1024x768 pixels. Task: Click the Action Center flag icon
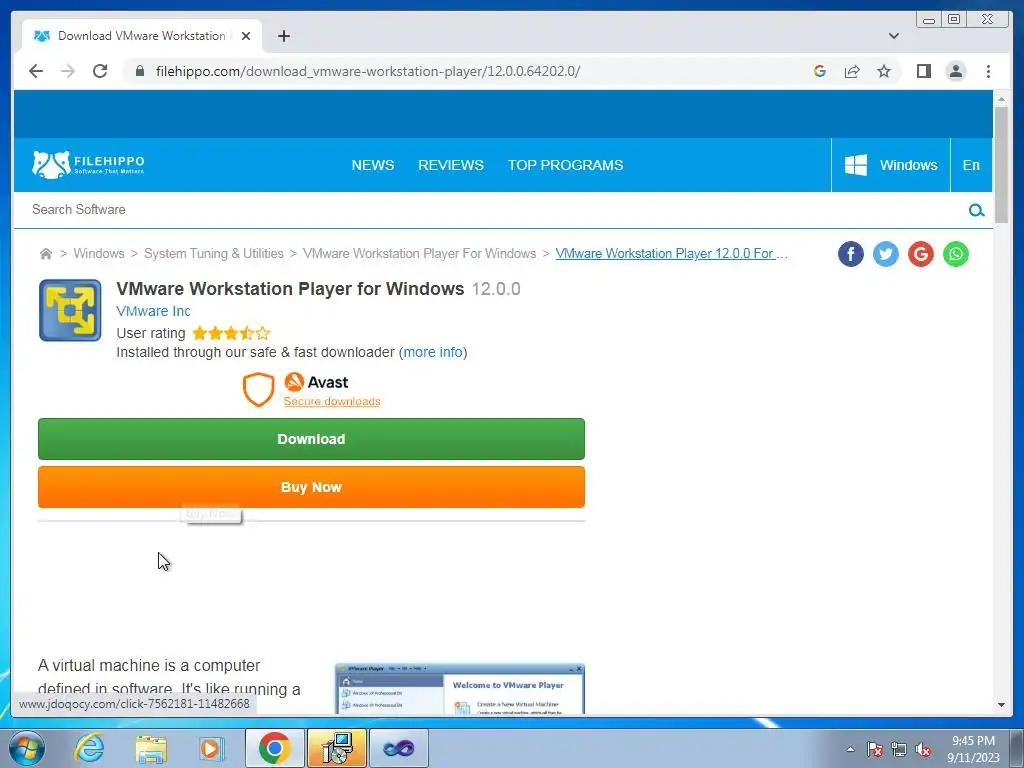(x=875, y=749)
